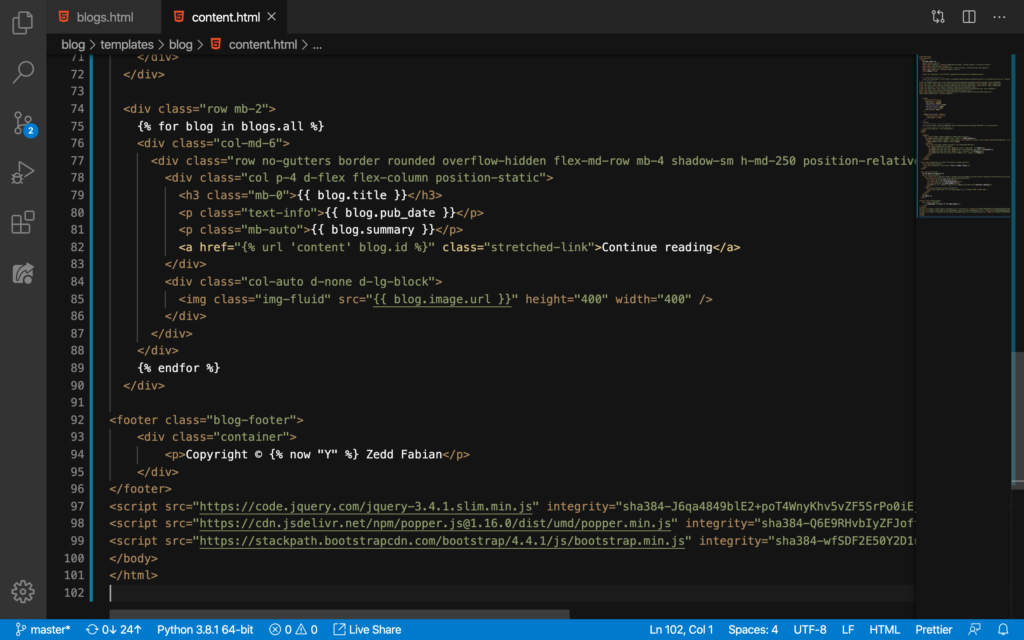
Task: Synchronize changes 0 down 24 up
Action: tap(114, 630)
